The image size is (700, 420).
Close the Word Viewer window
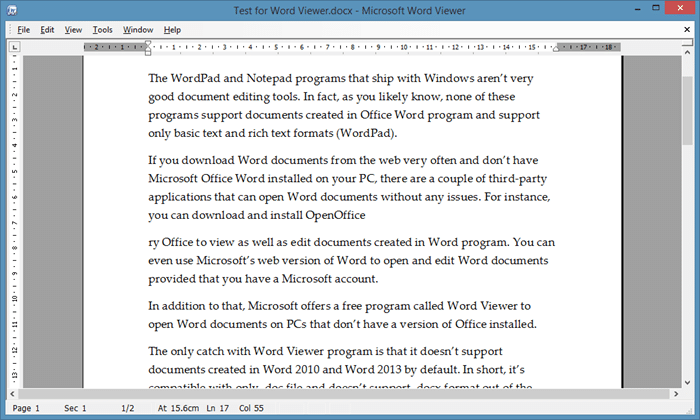pos(680,8)
